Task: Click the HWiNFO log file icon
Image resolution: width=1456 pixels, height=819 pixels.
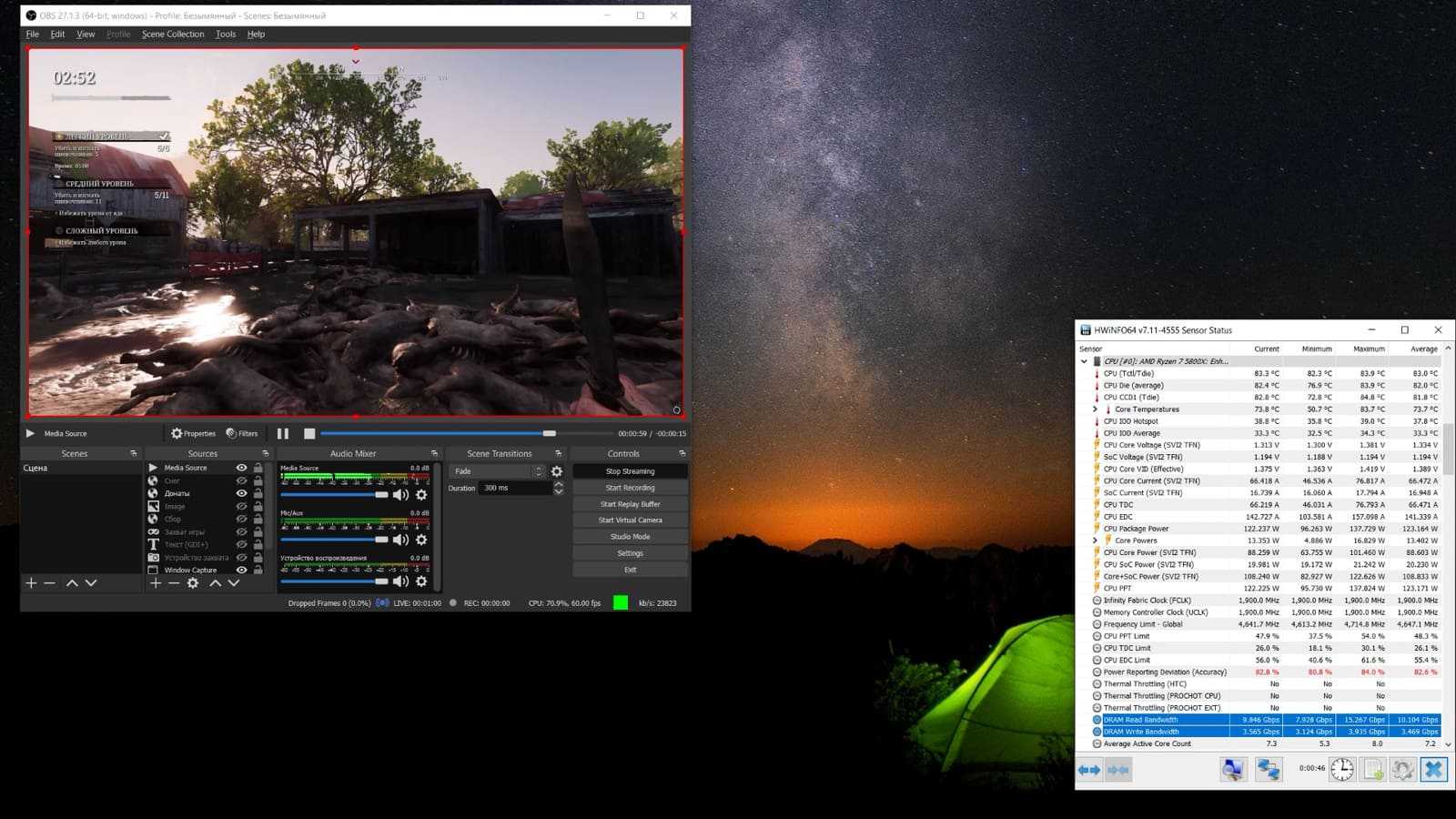Action: [x=1373, y=770]
